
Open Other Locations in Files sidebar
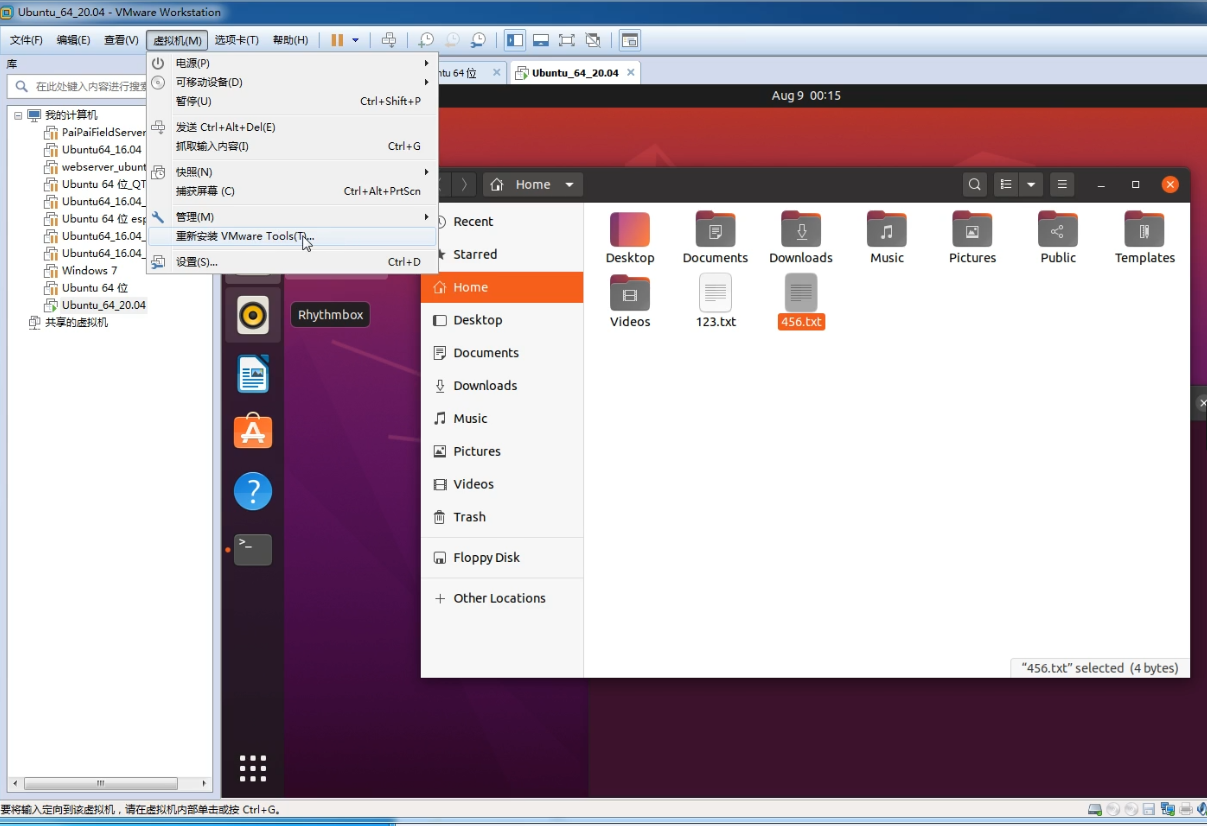[x=502, y=598]
